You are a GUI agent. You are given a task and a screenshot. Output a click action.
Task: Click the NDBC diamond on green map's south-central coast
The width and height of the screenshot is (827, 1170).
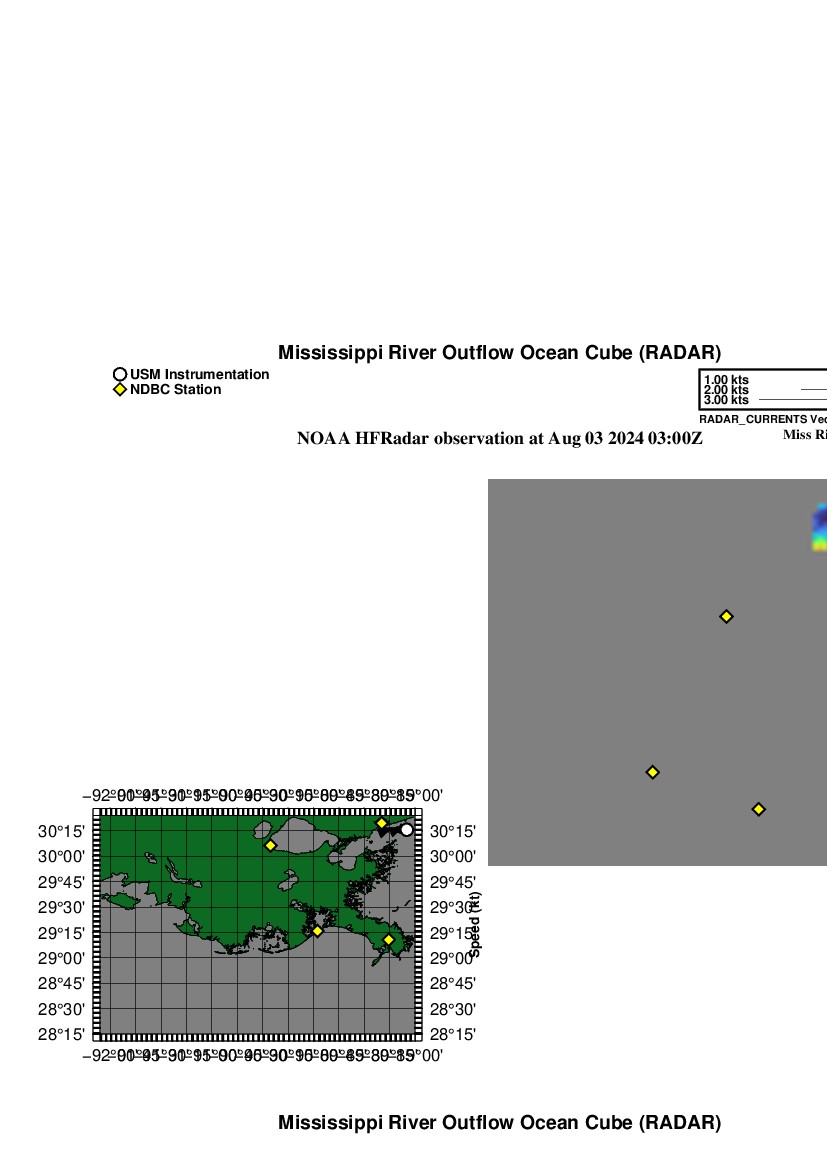[317, 931]
